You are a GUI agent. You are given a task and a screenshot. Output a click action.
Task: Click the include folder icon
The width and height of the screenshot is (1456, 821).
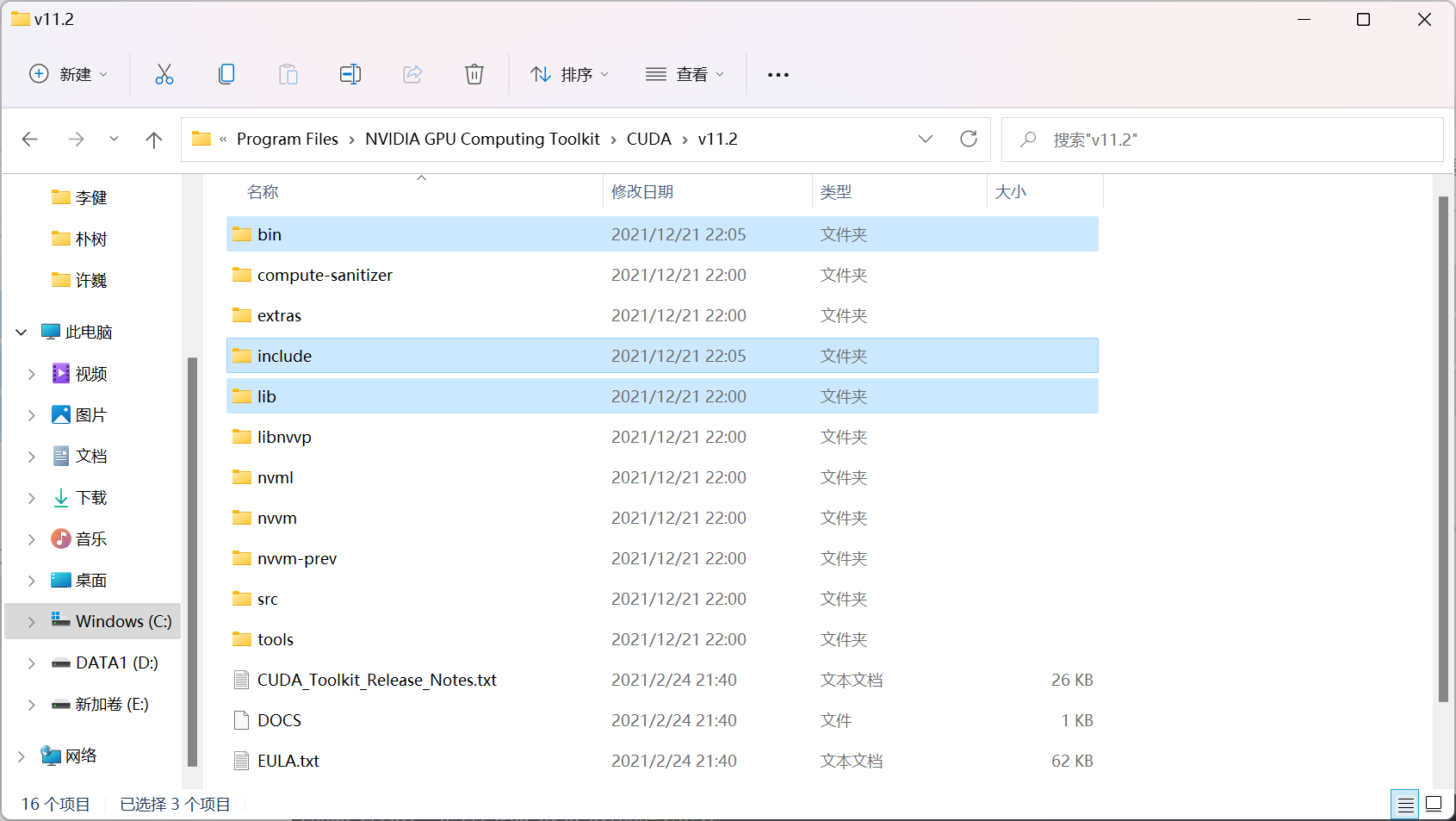pos(242,356)
